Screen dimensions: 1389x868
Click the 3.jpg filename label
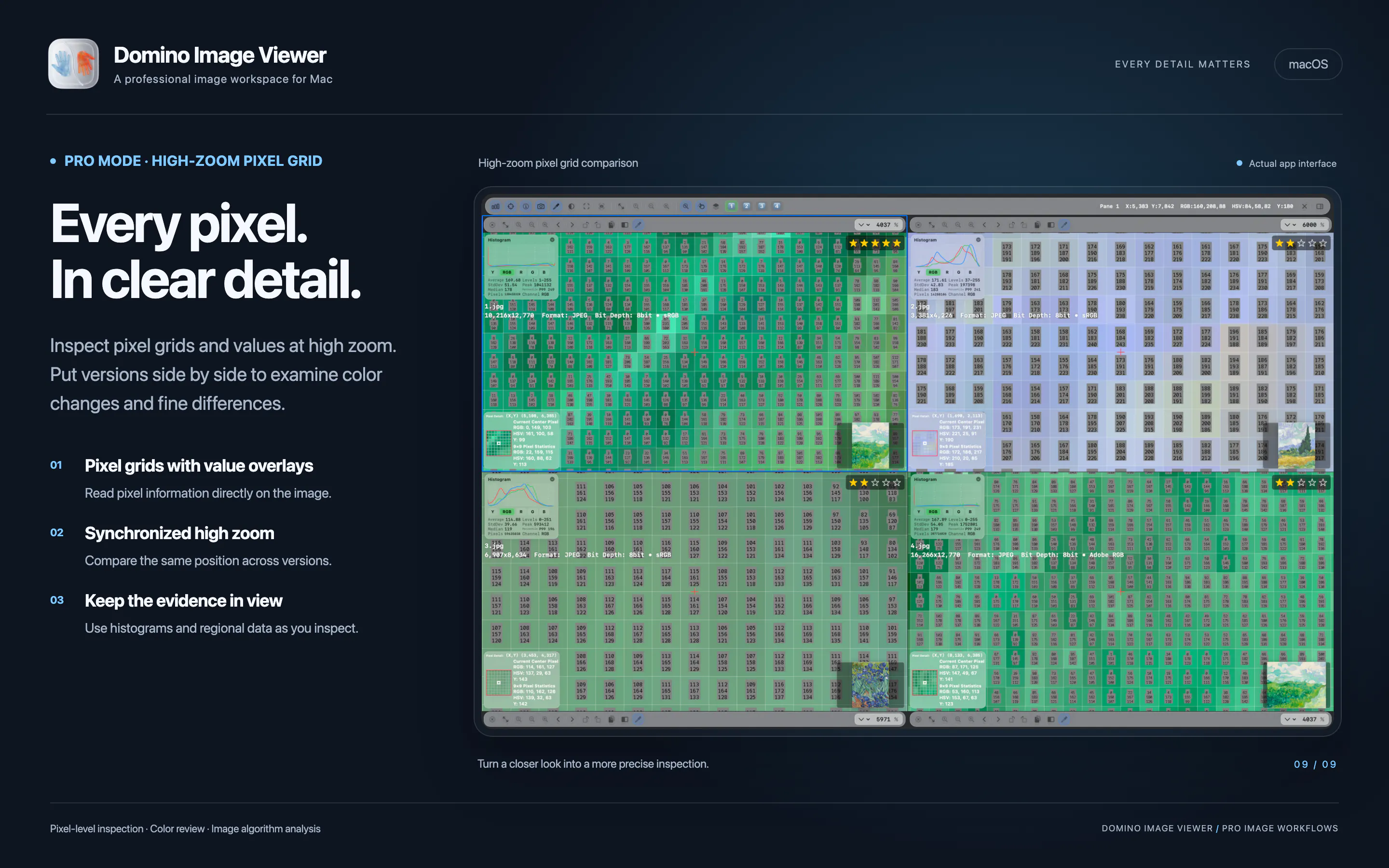pyautogui.click(x=494, y=546)
